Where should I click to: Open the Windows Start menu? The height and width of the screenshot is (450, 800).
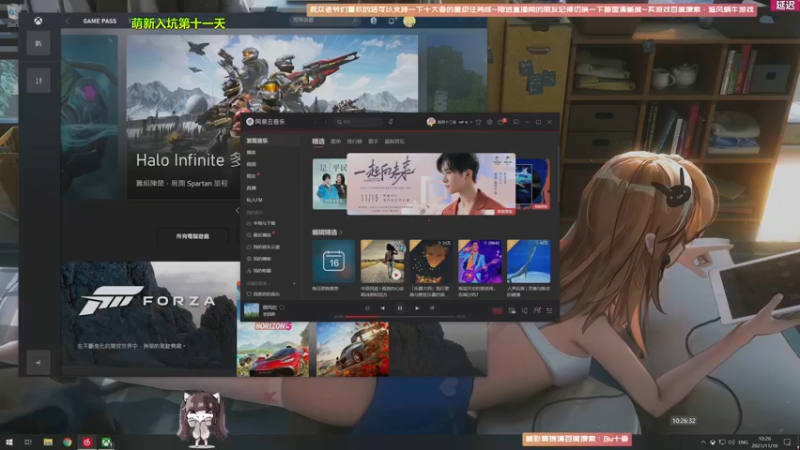click(x=9, y=442)
